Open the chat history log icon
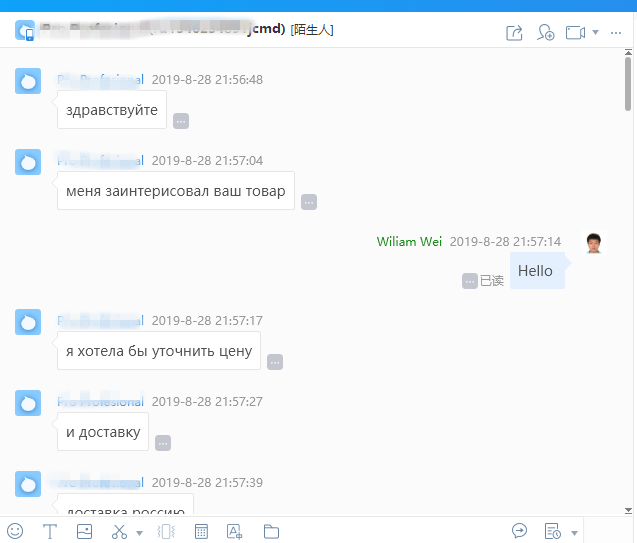 (552, 531)
